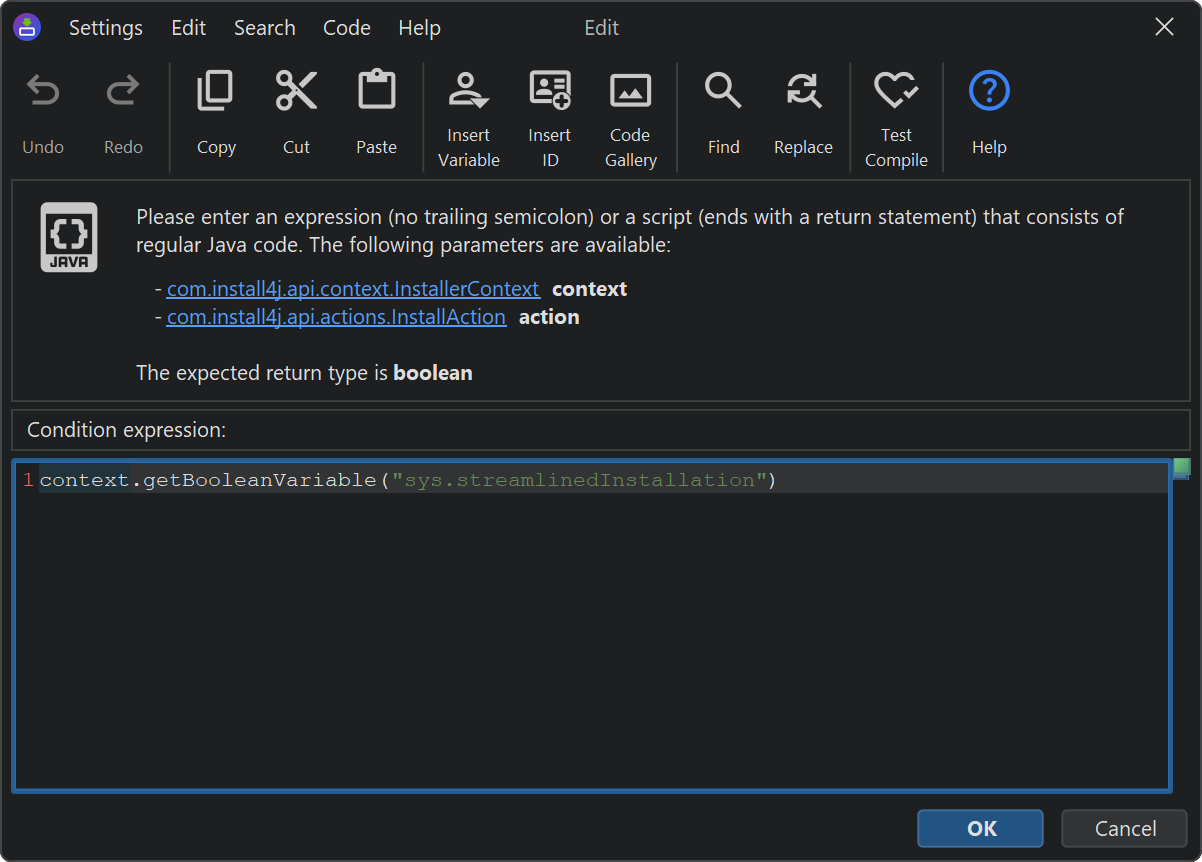
Task: Cancel the edit dialog
Action: point(1124,828)
